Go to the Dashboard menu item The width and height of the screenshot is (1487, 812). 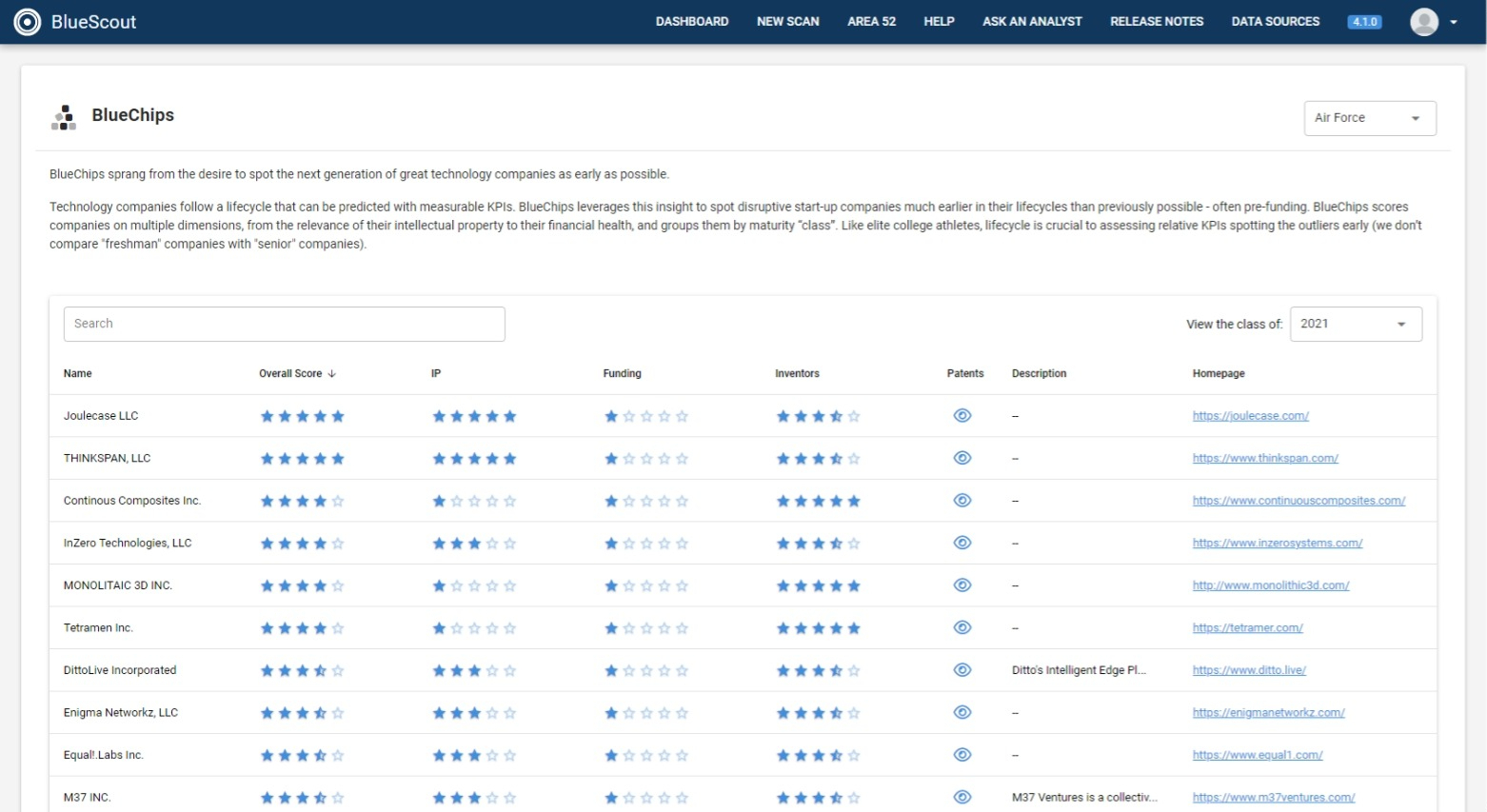click(692, 22)
